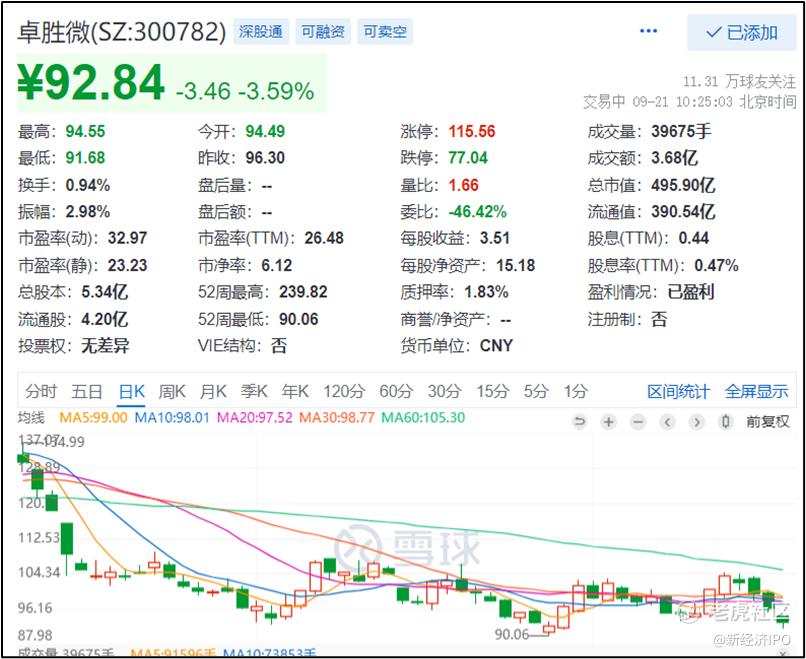
Task: Switch to the 60分 chart tab
Action: tap(396, 392)
